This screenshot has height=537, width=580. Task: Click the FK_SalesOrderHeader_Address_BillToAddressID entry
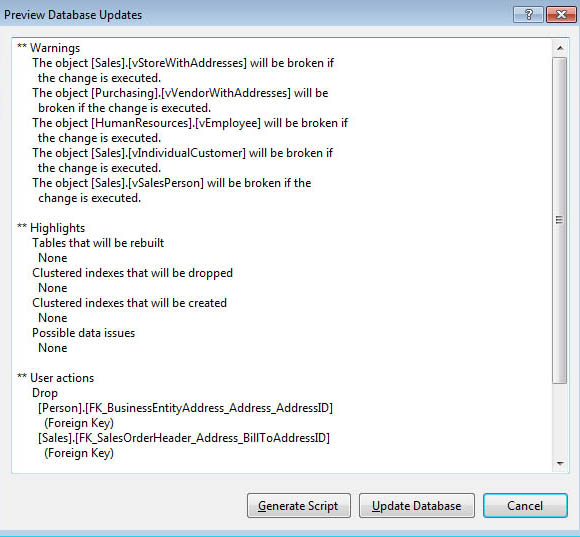pyautogui.click(x=184, y=445)
